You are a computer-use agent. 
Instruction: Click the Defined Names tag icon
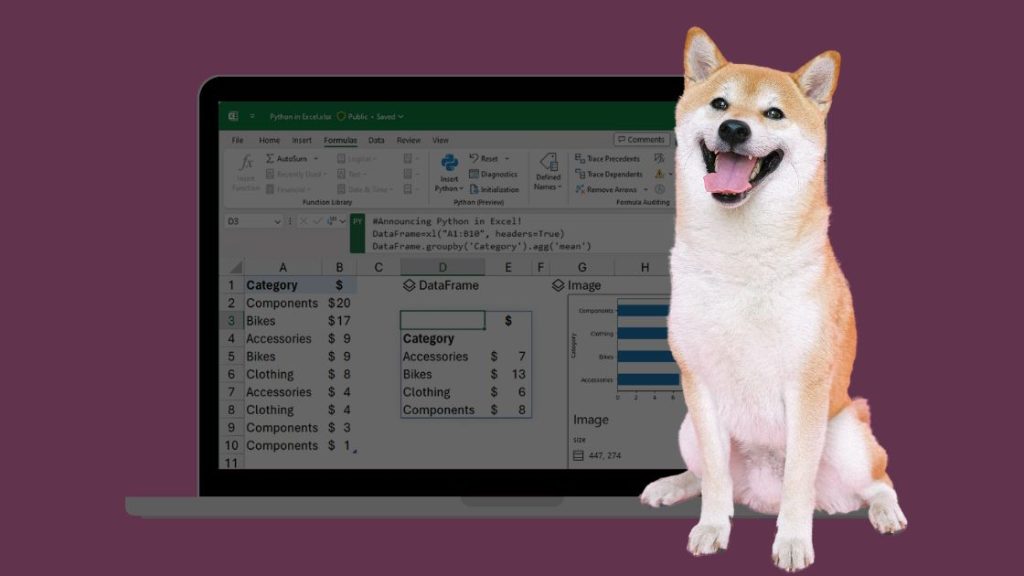point(548,161)
